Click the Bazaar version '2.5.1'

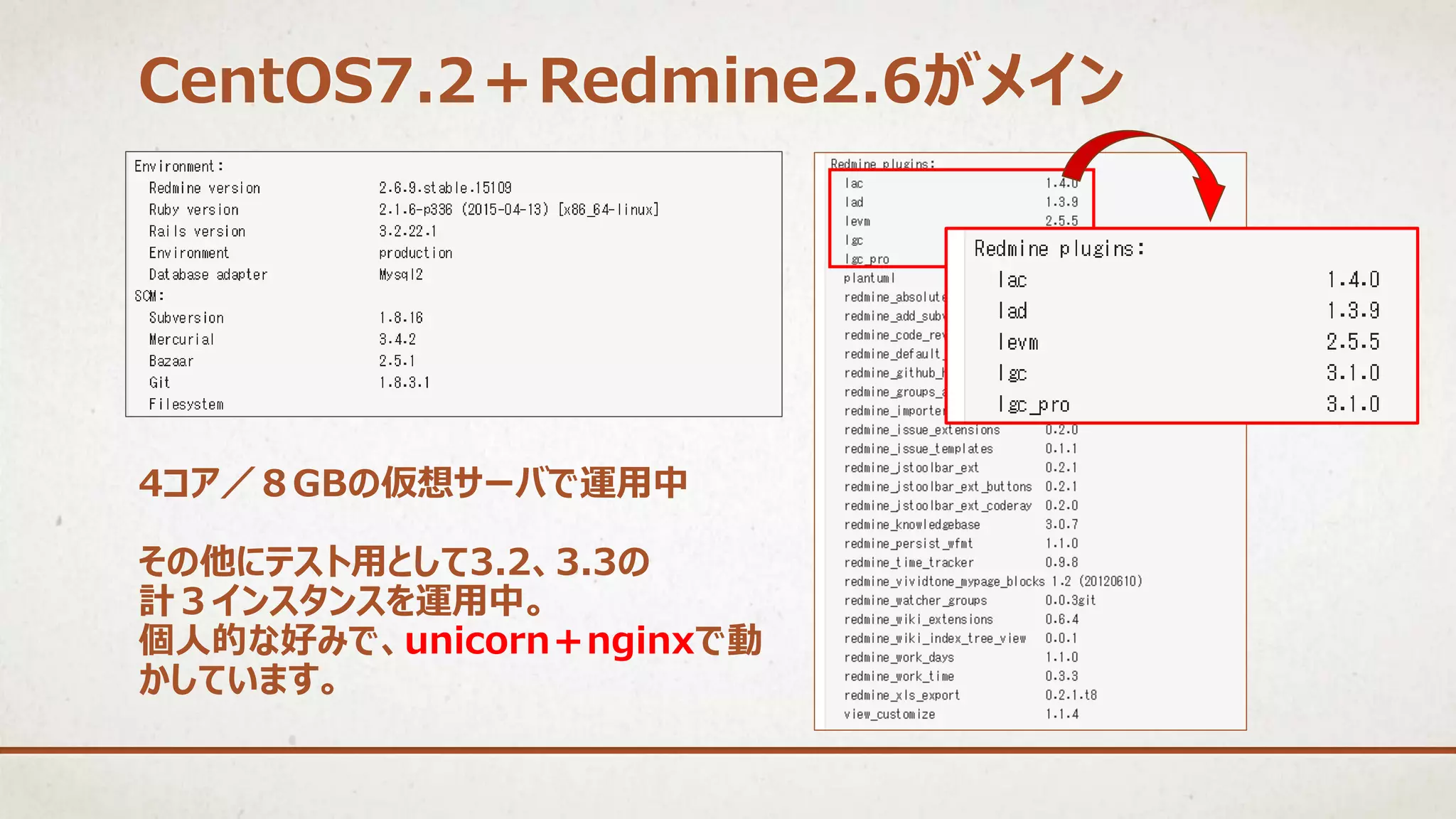(x=397, y=361)
